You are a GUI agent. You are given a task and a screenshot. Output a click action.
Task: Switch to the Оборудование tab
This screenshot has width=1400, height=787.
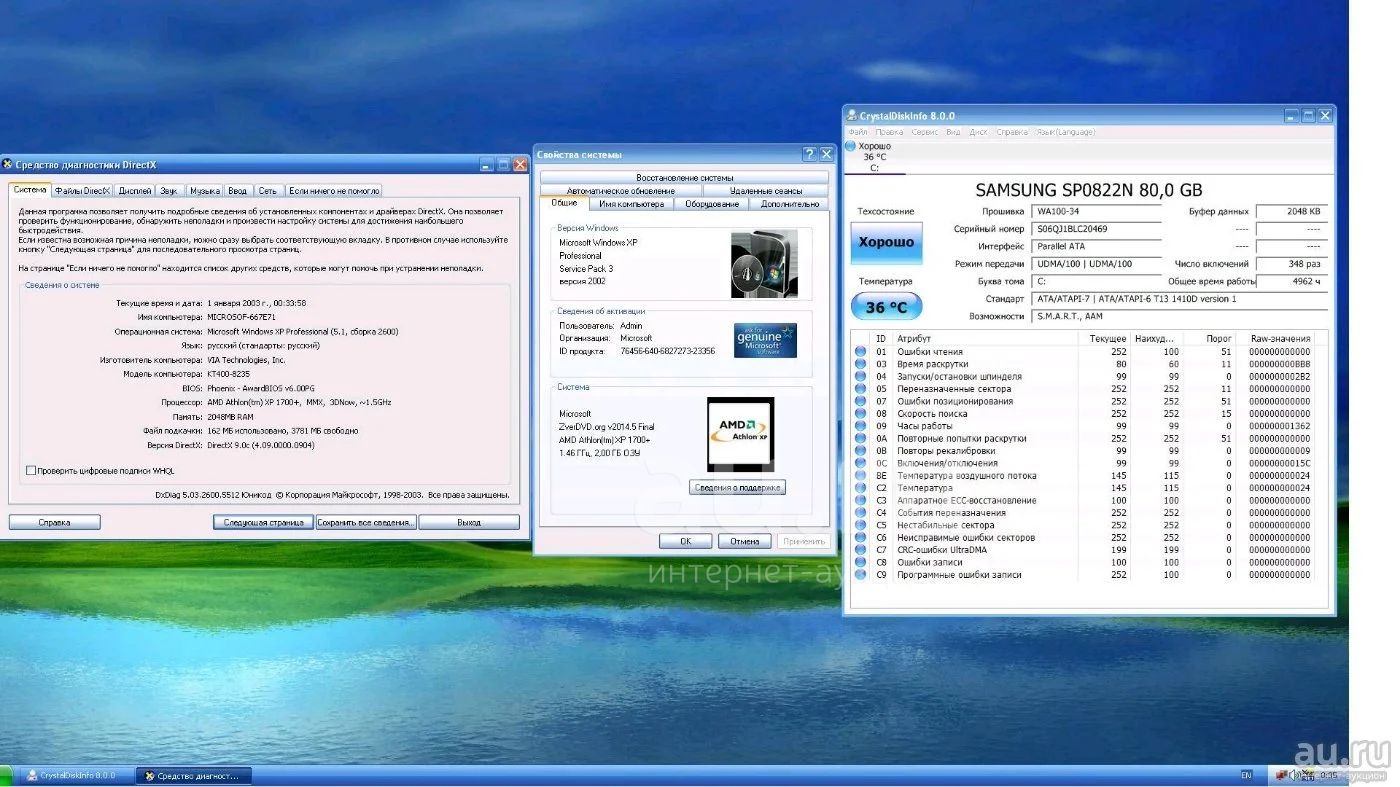pos(712,204)
